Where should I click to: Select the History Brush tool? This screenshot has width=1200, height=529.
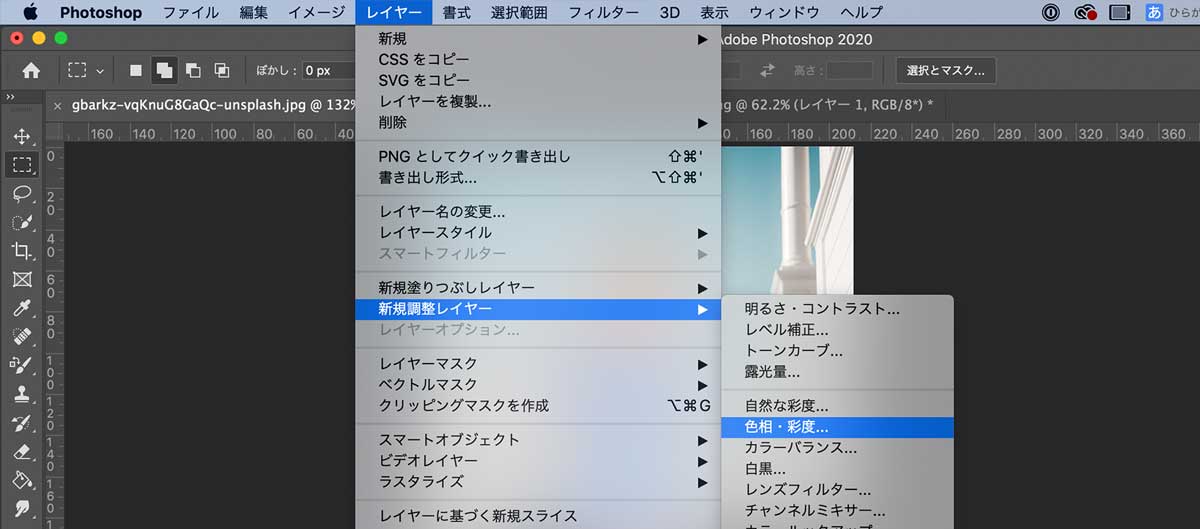(22, 423)
